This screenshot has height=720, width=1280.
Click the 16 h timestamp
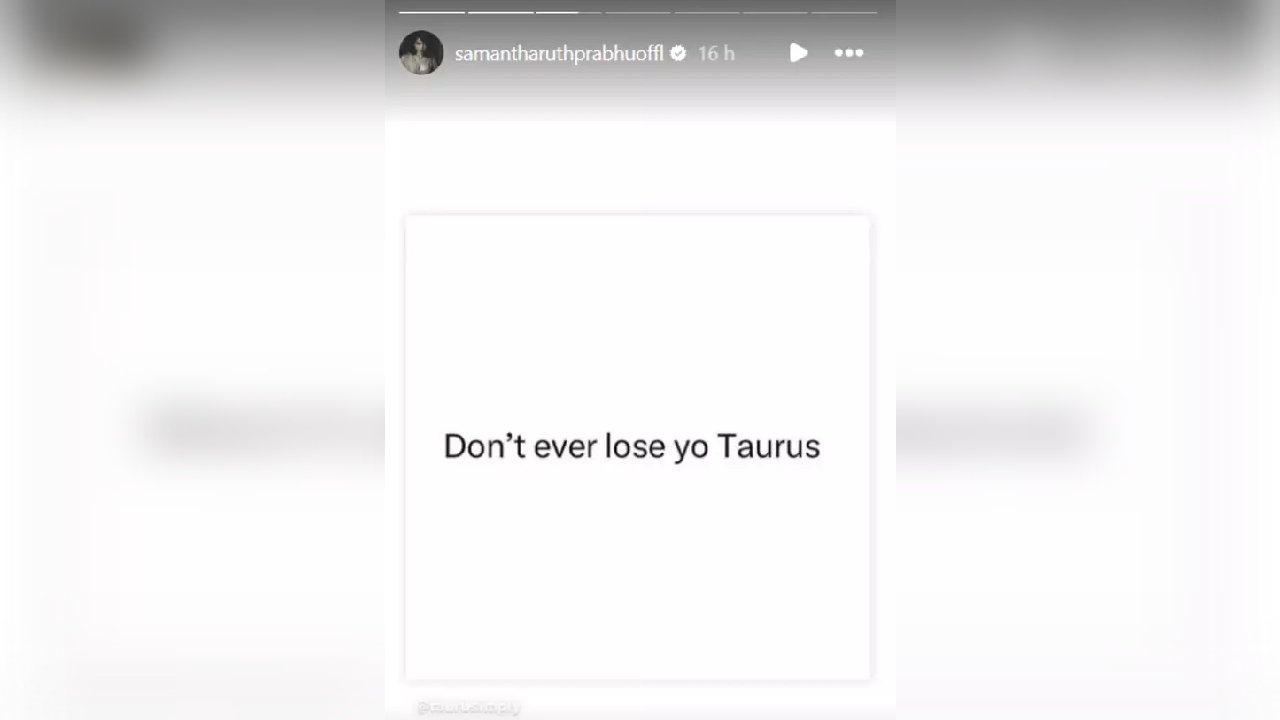tap(716, 54)
